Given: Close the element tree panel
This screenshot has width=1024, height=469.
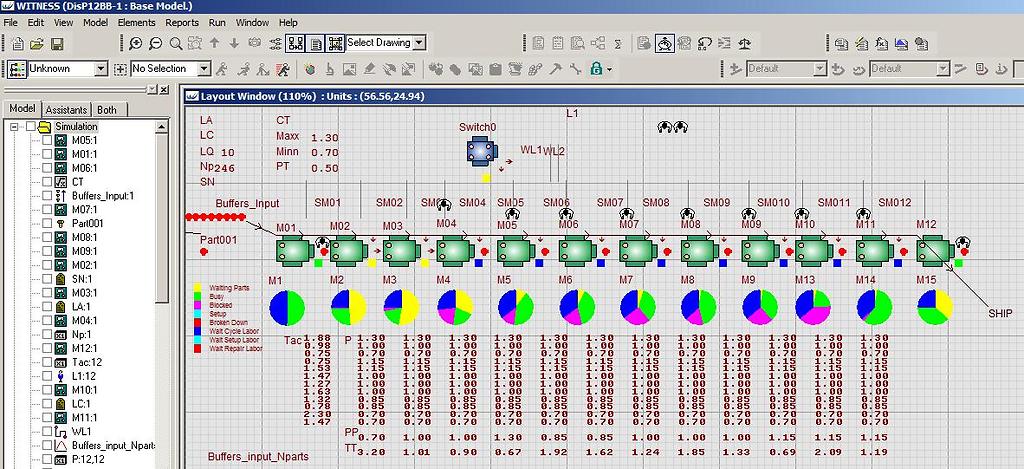Looking at the screenshot, I should tap(163, 89).
